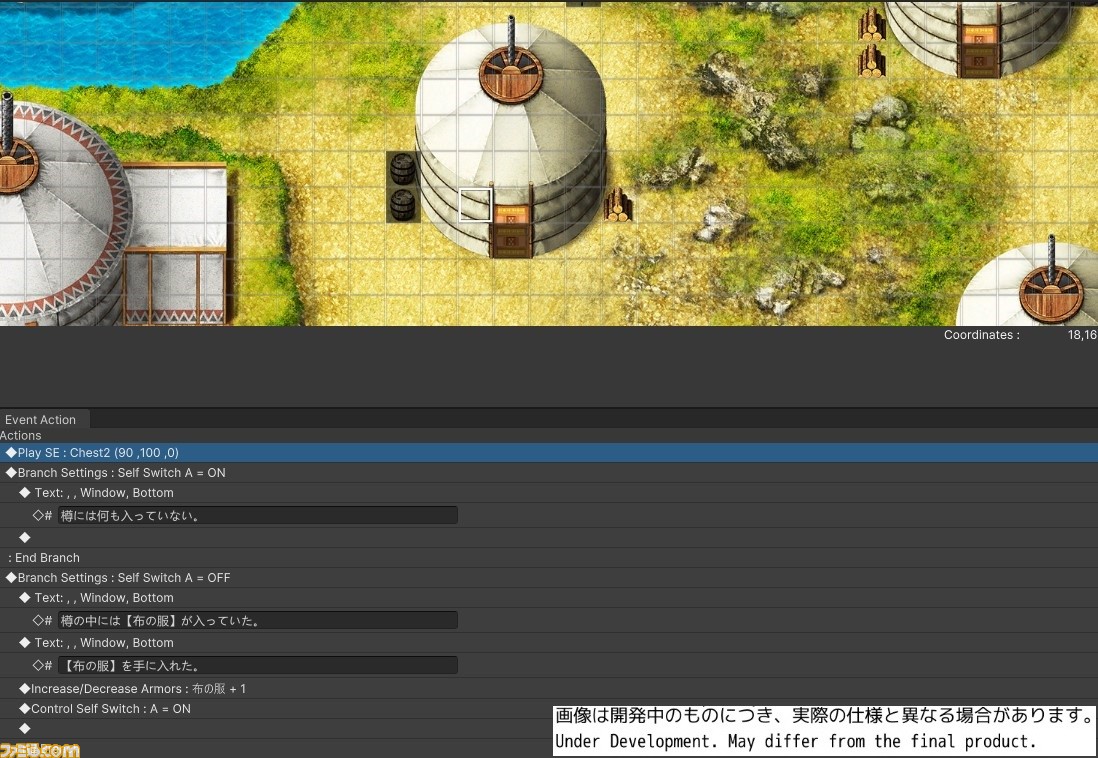Select the empty action row below Control Self Switch
This screenshot has height=758, width=1098.
(x=549, y=729)
